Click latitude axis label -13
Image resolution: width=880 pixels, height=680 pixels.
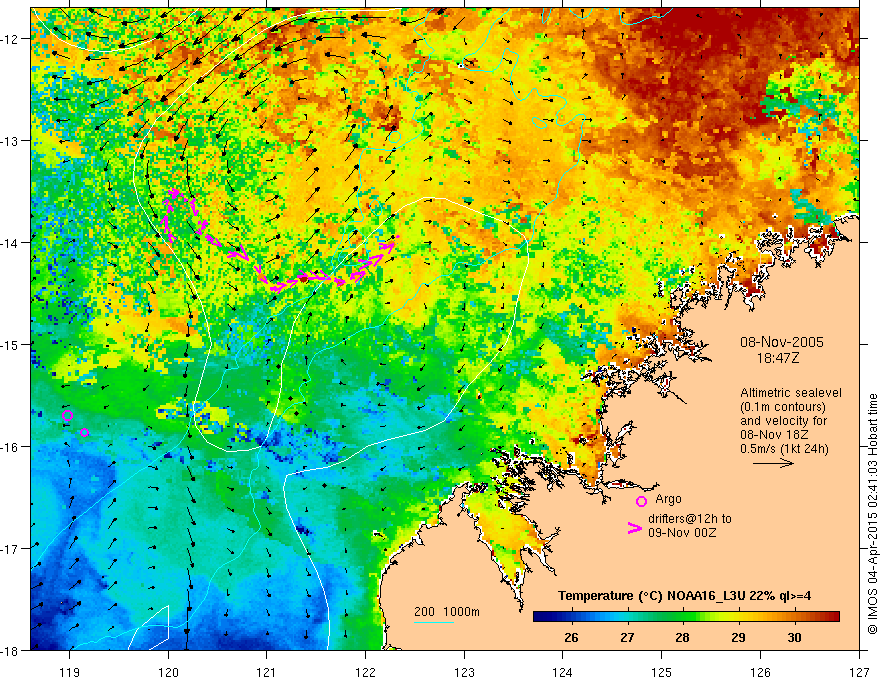tap(9, 141)
